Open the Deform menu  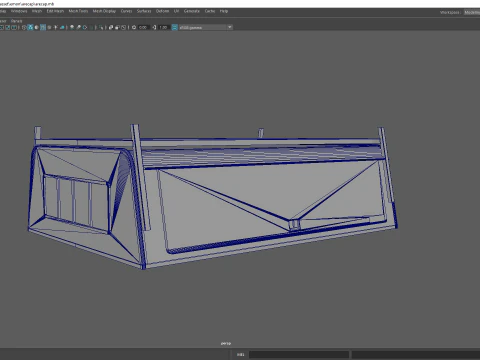[162, 11]
